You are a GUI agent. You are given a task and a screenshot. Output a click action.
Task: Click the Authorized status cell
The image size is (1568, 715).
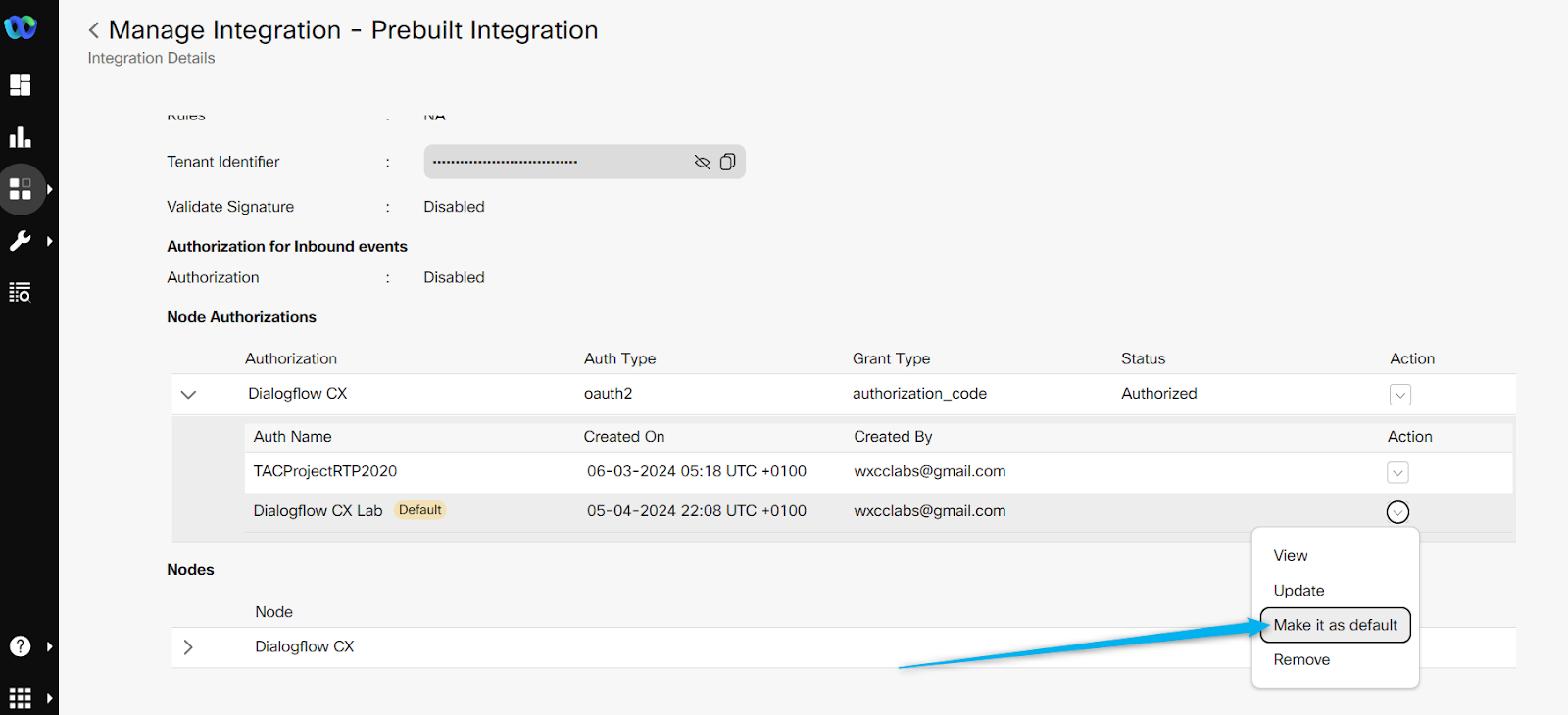1159,394
